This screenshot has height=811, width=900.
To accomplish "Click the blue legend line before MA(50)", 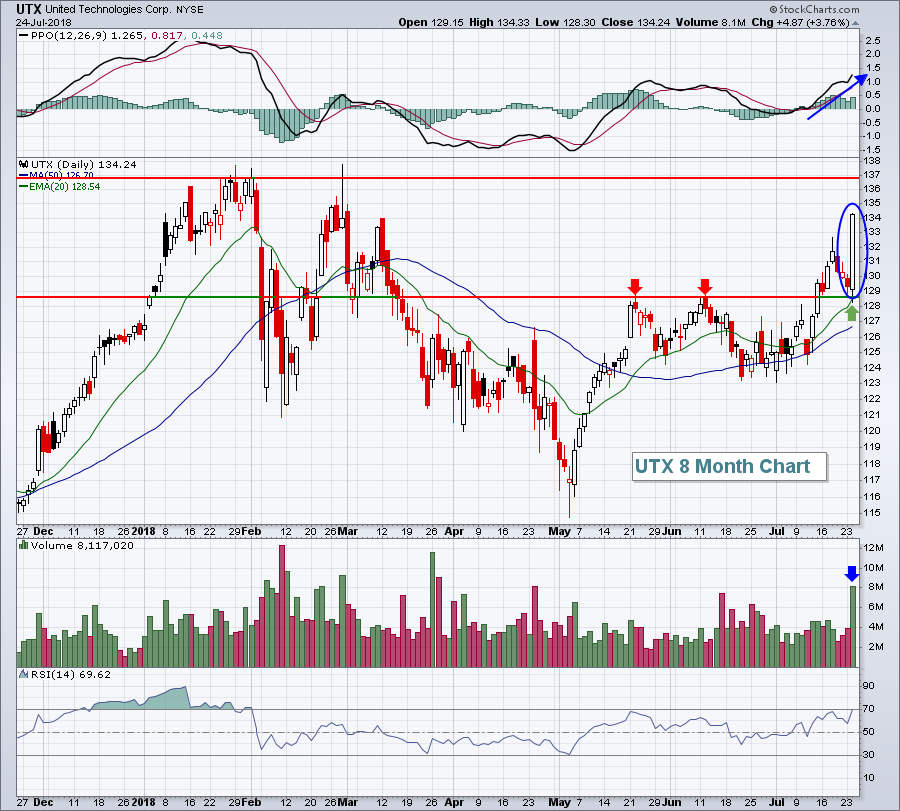I will pyautogui.click(x=24, y=176).
